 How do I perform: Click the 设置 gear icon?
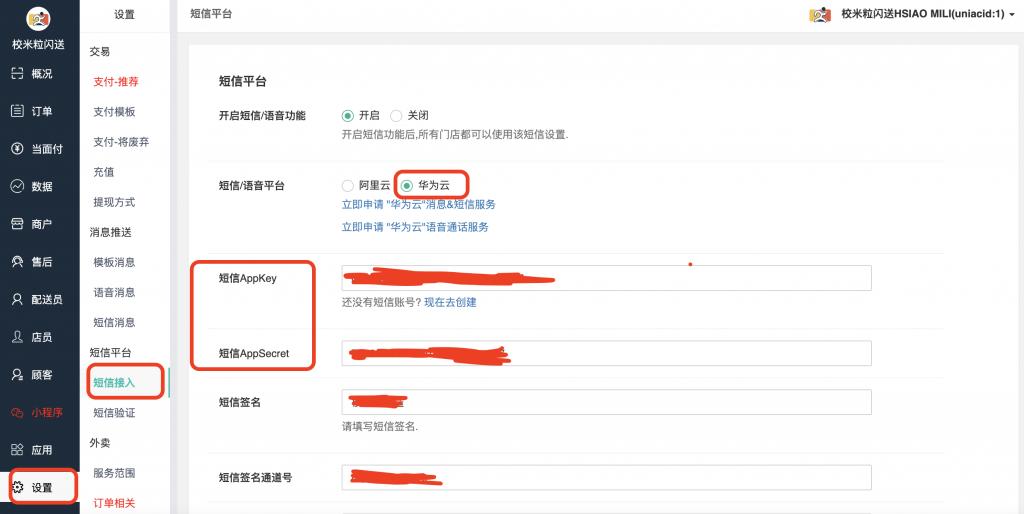tap(18, 487)
